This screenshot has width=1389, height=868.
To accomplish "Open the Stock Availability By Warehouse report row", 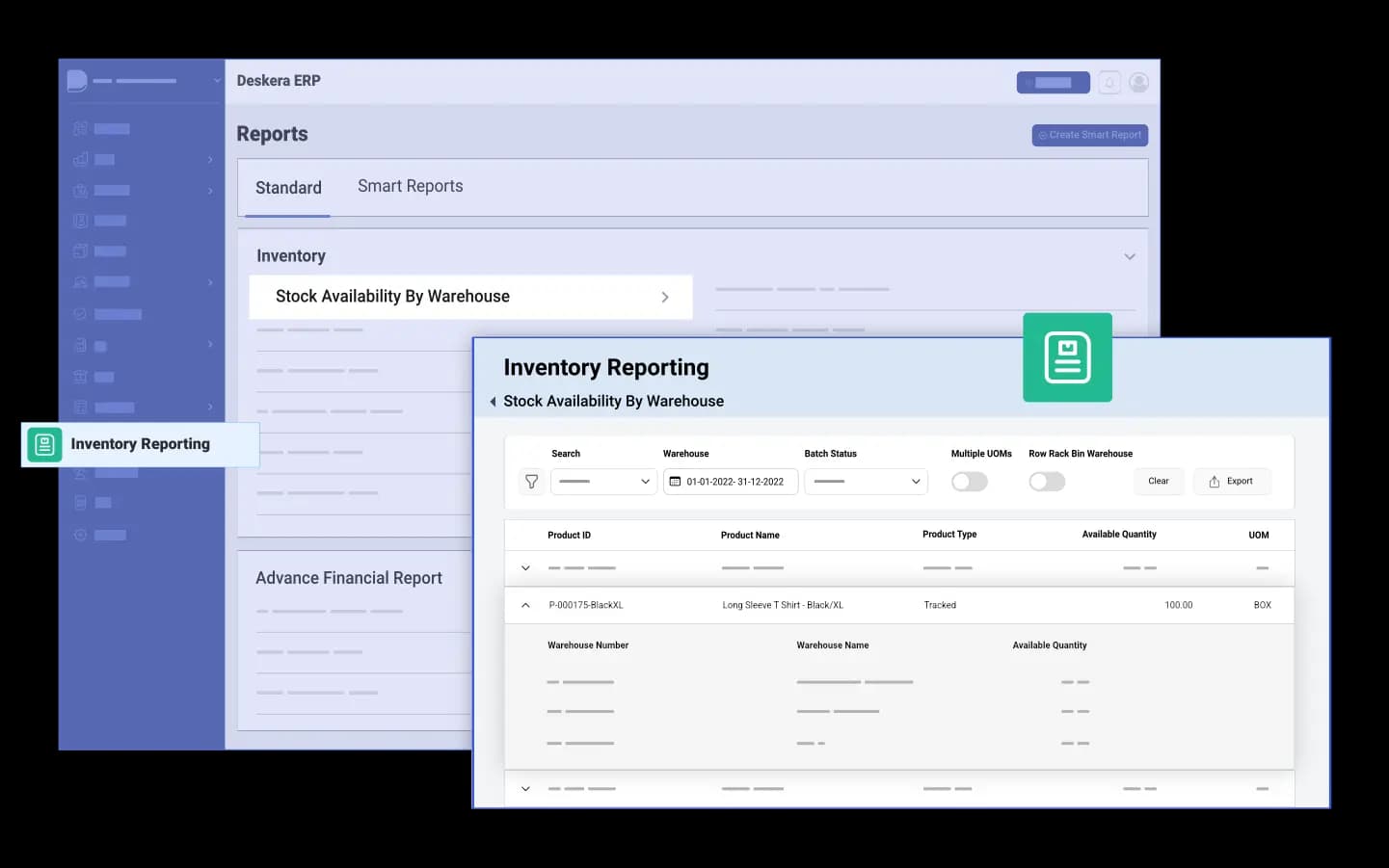I will coord(470,297).
